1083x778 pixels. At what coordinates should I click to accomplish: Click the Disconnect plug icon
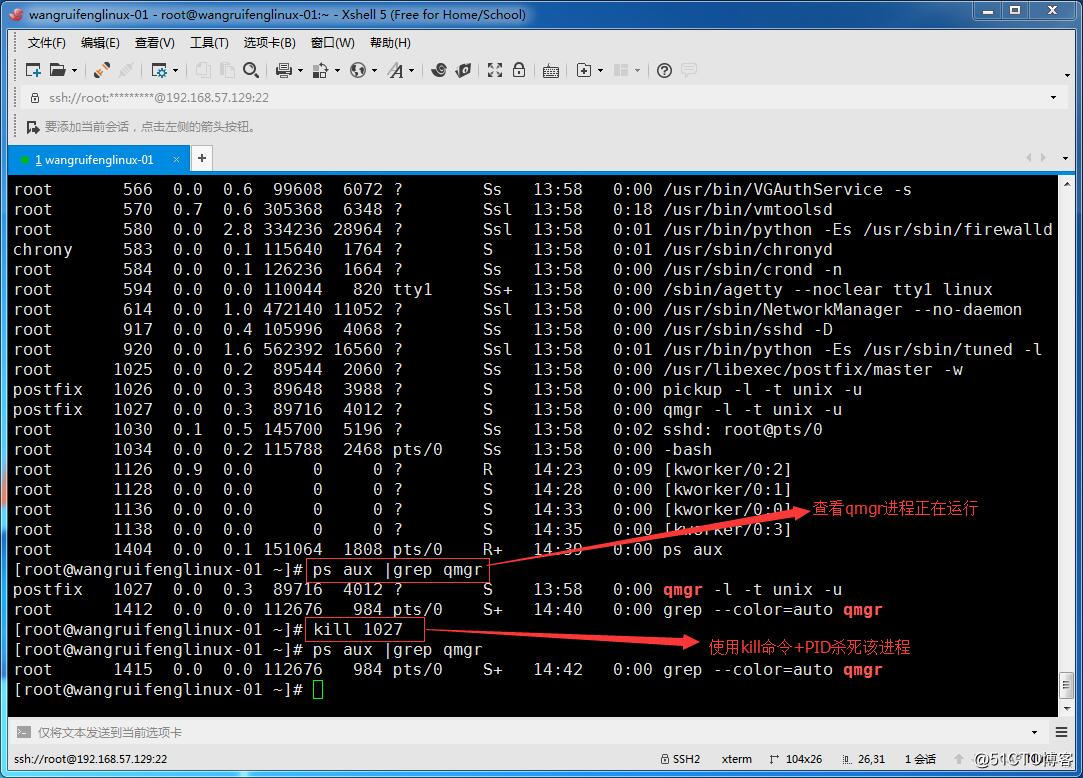[126, 70]
